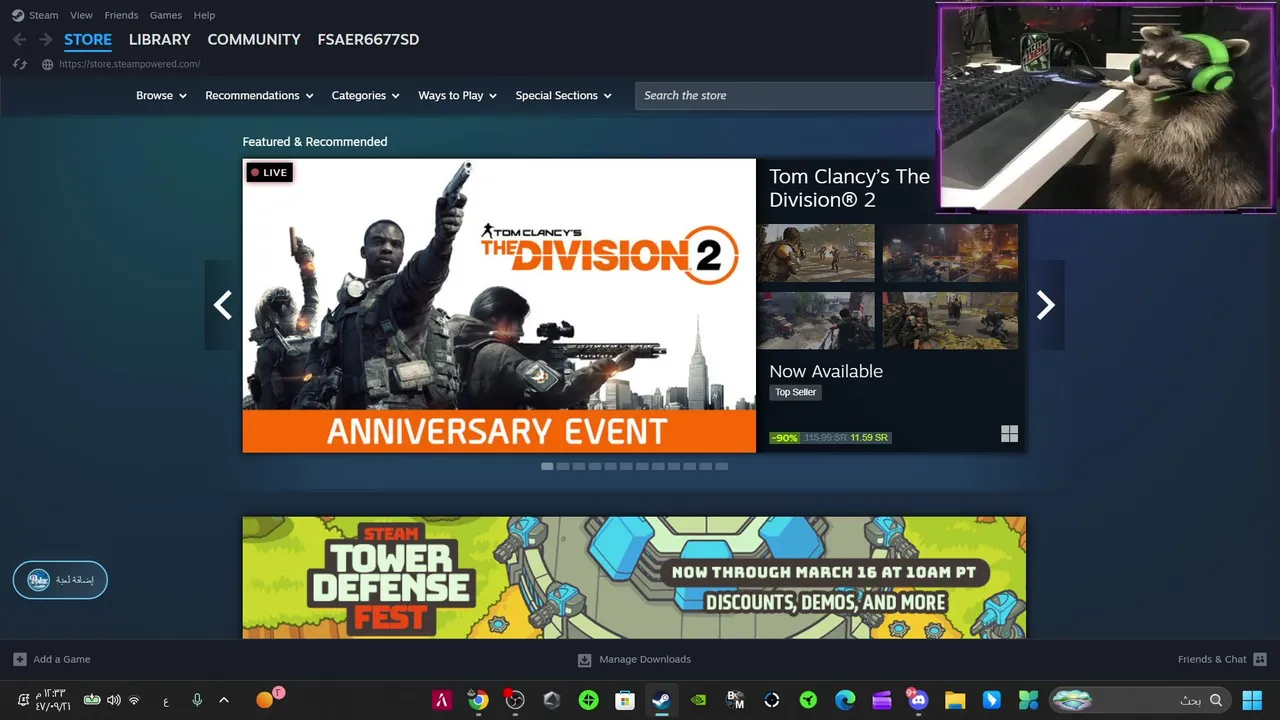Reload the store page with refresh icon
This screenshot has height=720, width=1280.
coord(19,64)
